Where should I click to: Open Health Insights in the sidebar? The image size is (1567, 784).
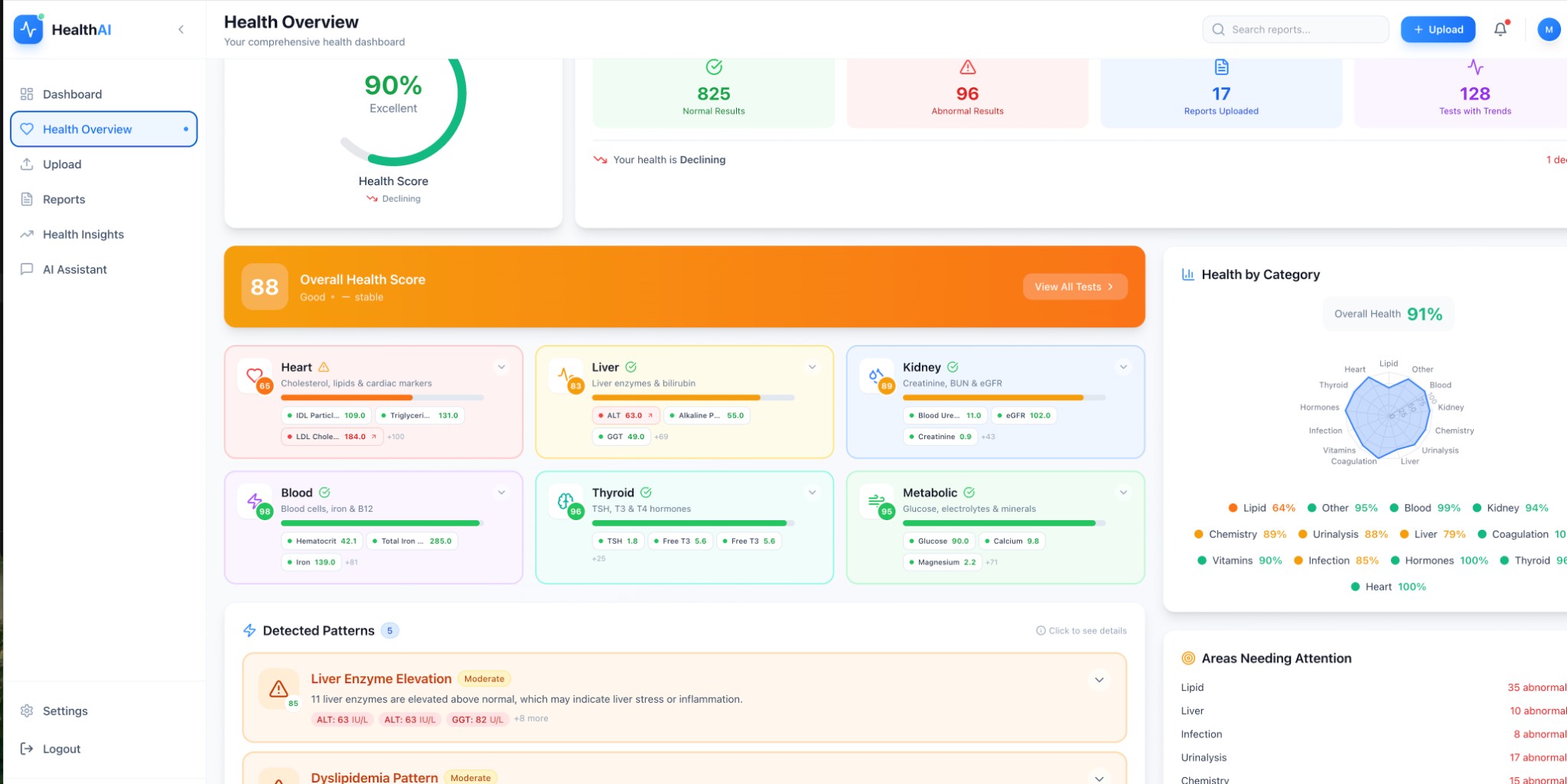pyautogui.click(x=83, y=234)
